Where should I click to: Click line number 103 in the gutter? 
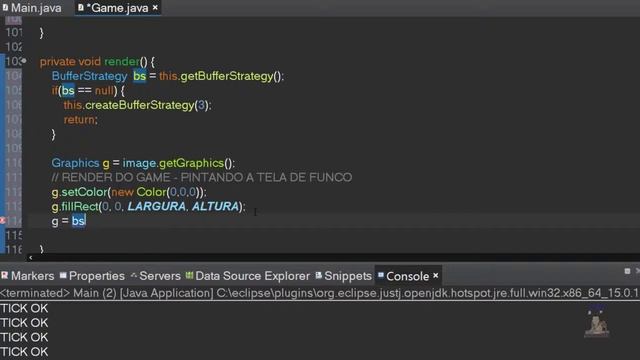(x=13, y=61)
